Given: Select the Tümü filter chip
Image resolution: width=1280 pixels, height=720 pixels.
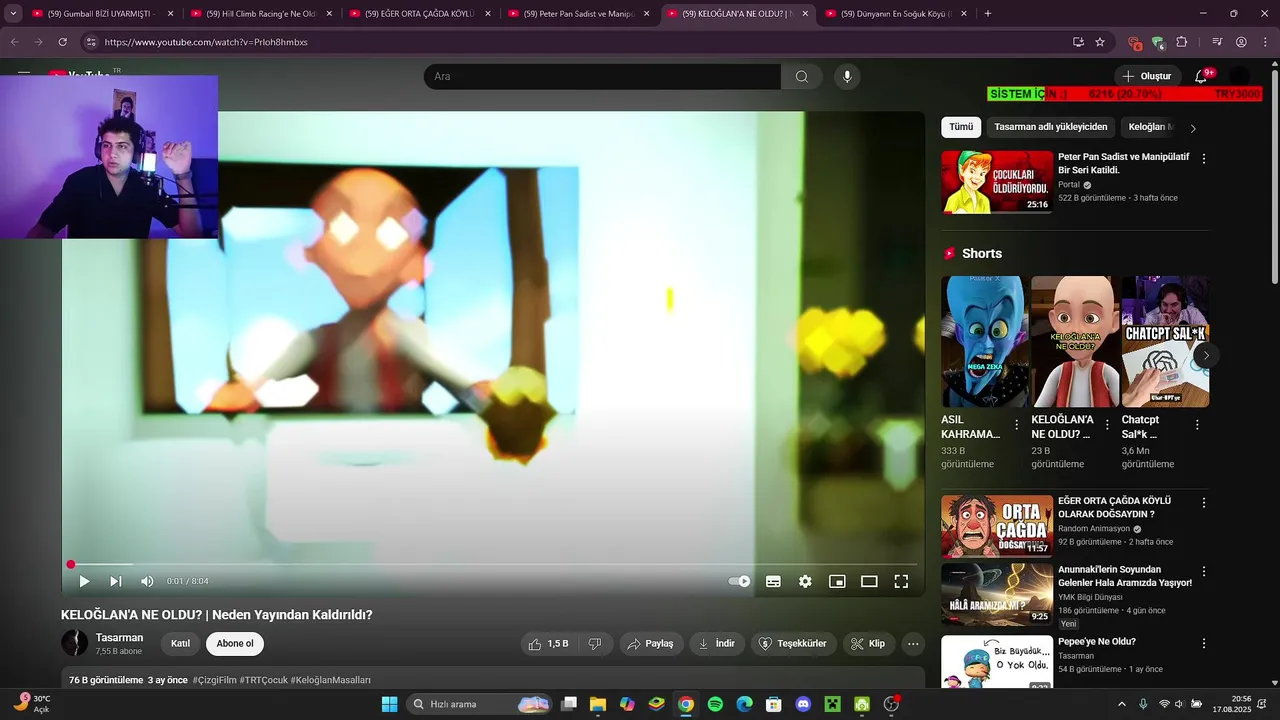Looking at the screenshot, I should (961, 127).
